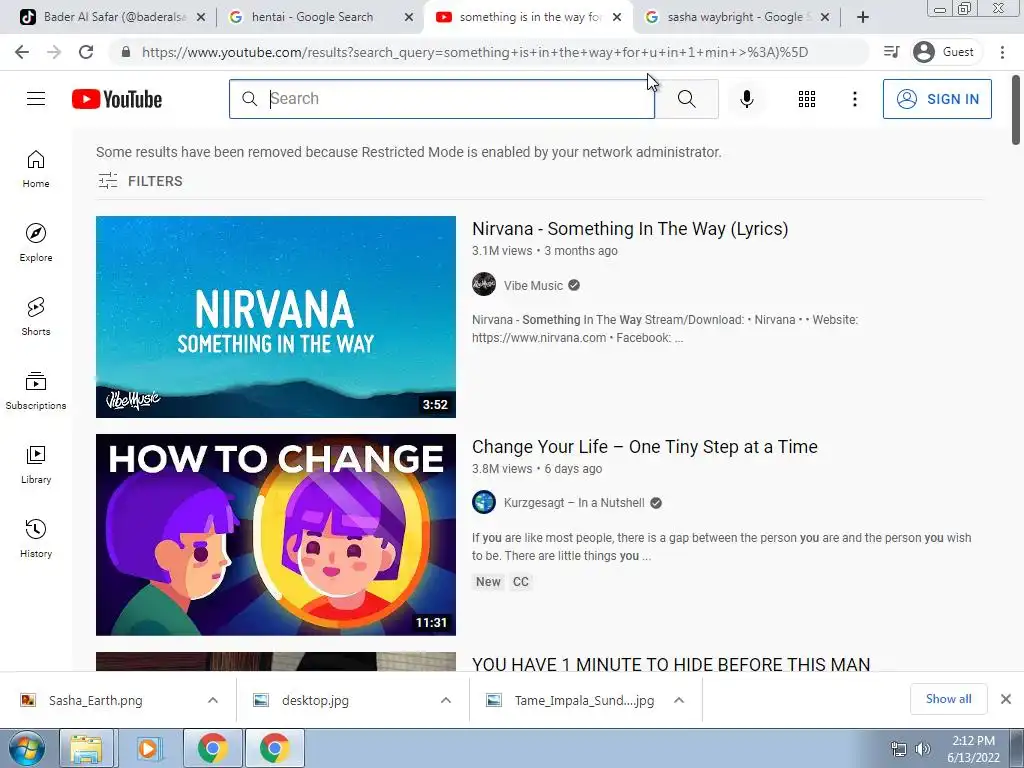The image size is (1024, 768).
Task: Open Sasha_Earth.png download
Action: 95,700
